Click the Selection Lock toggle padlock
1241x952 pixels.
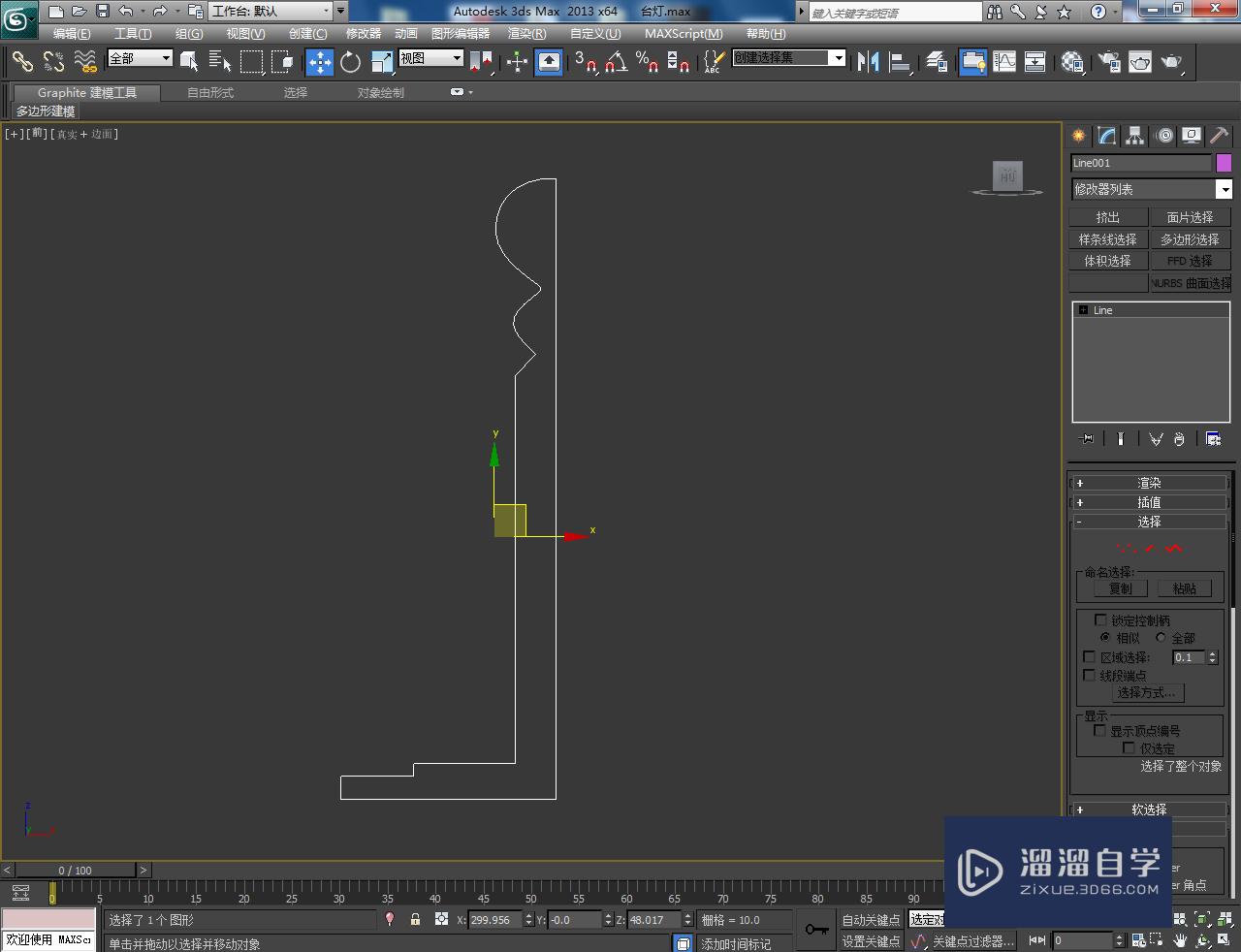pos(416,919)
